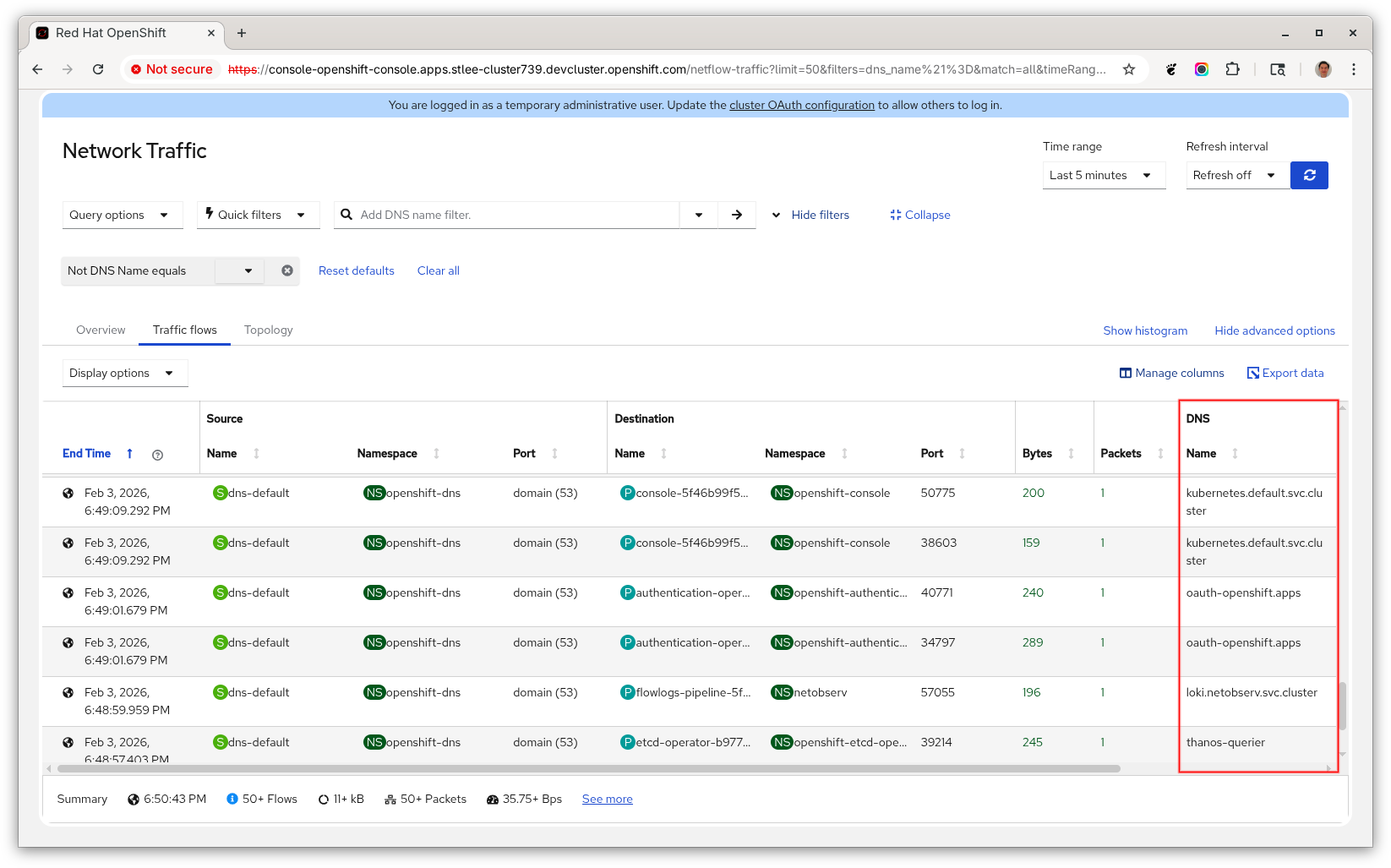Sort by Source Port column icon
Viewport: 1391px width, 868px height.
[555, 454]
